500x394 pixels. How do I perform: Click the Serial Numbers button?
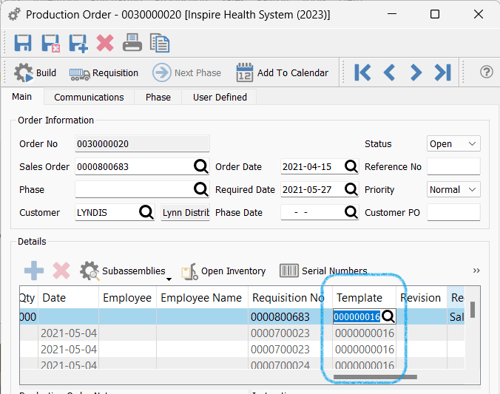click(323, 271)
